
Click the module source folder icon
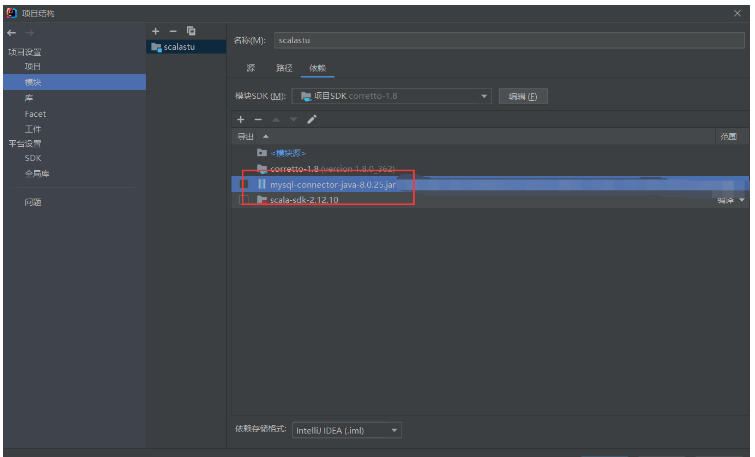point(262,153)
